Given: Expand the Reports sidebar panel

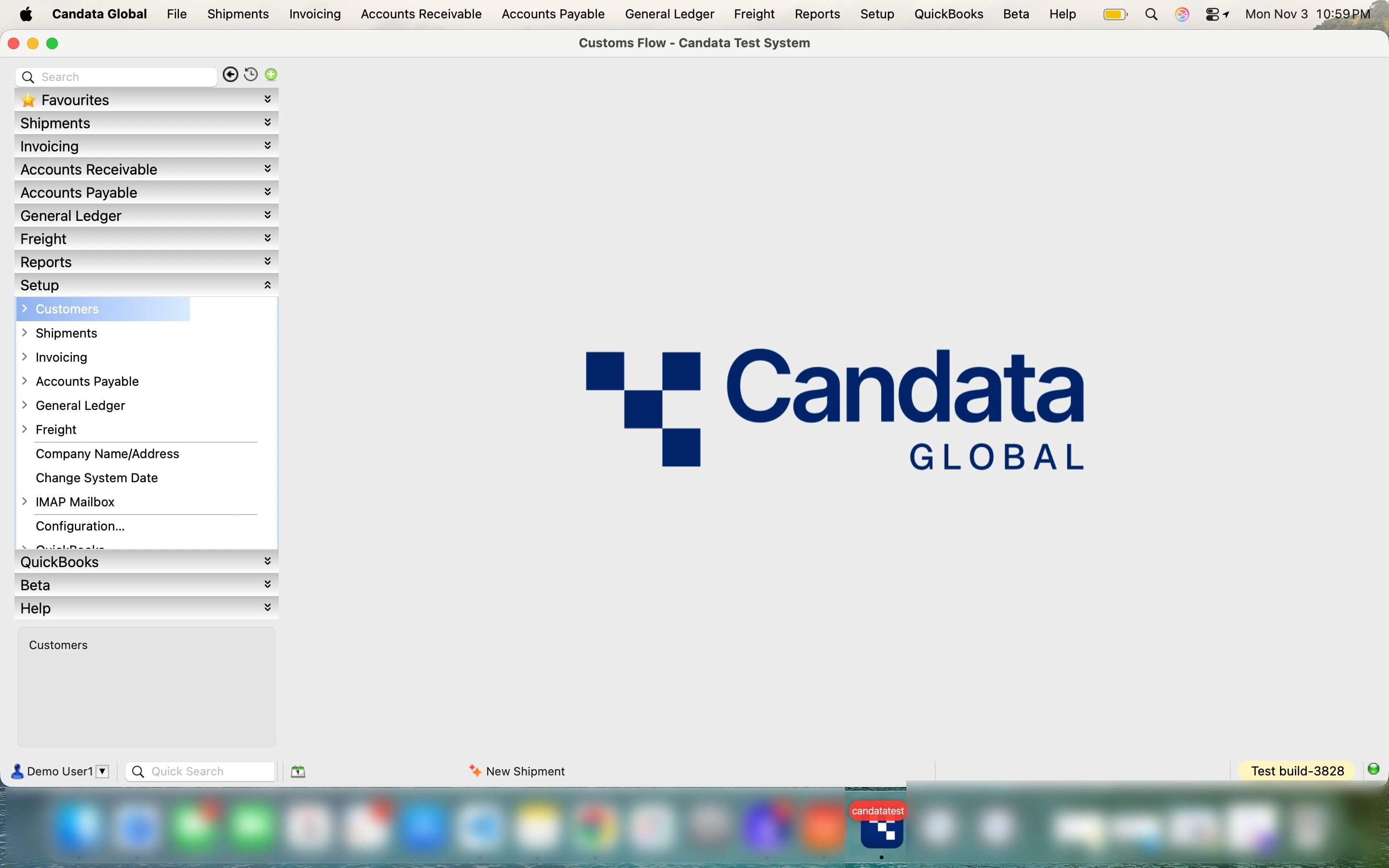Looking at the screenshot, I should (268, 260).
